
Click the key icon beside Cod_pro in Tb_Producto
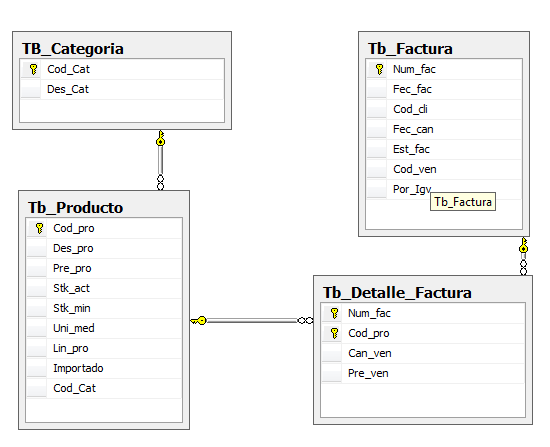tap(39, 228)
